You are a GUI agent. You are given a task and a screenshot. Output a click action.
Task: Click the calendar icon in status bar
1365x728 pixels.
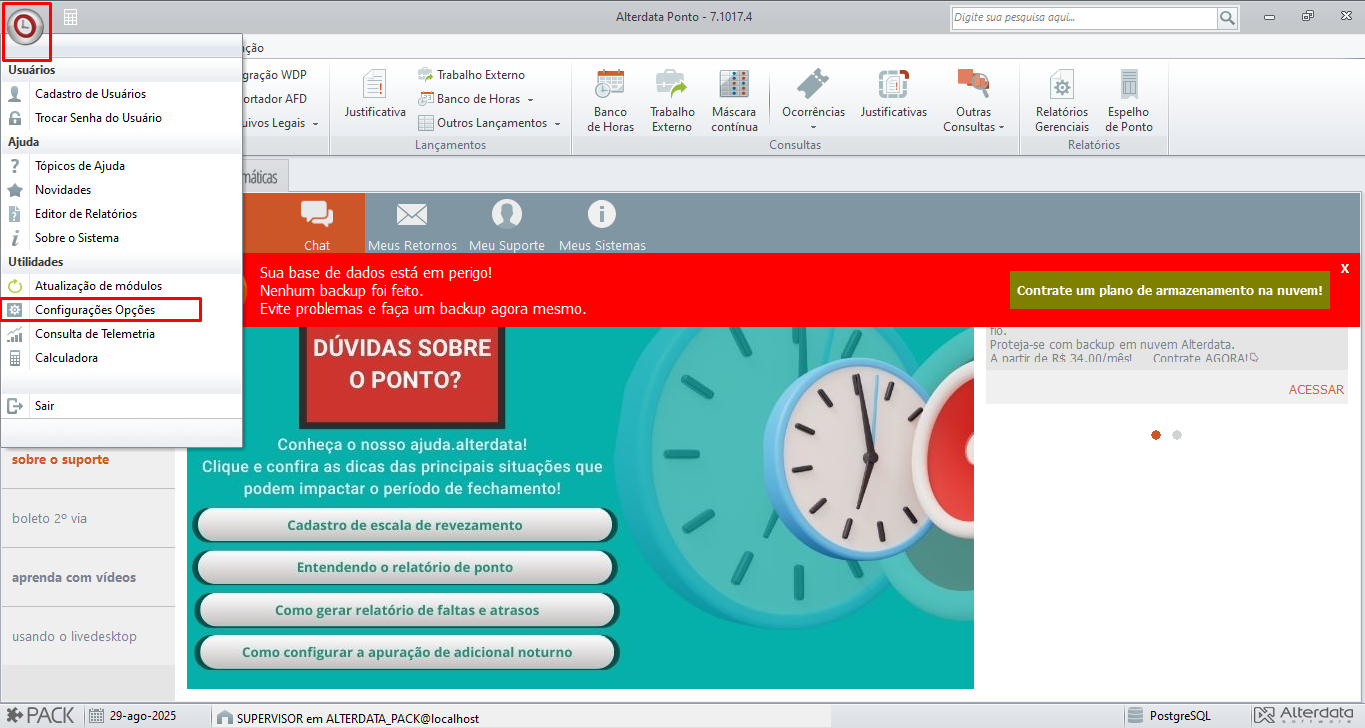click(96, 716)
